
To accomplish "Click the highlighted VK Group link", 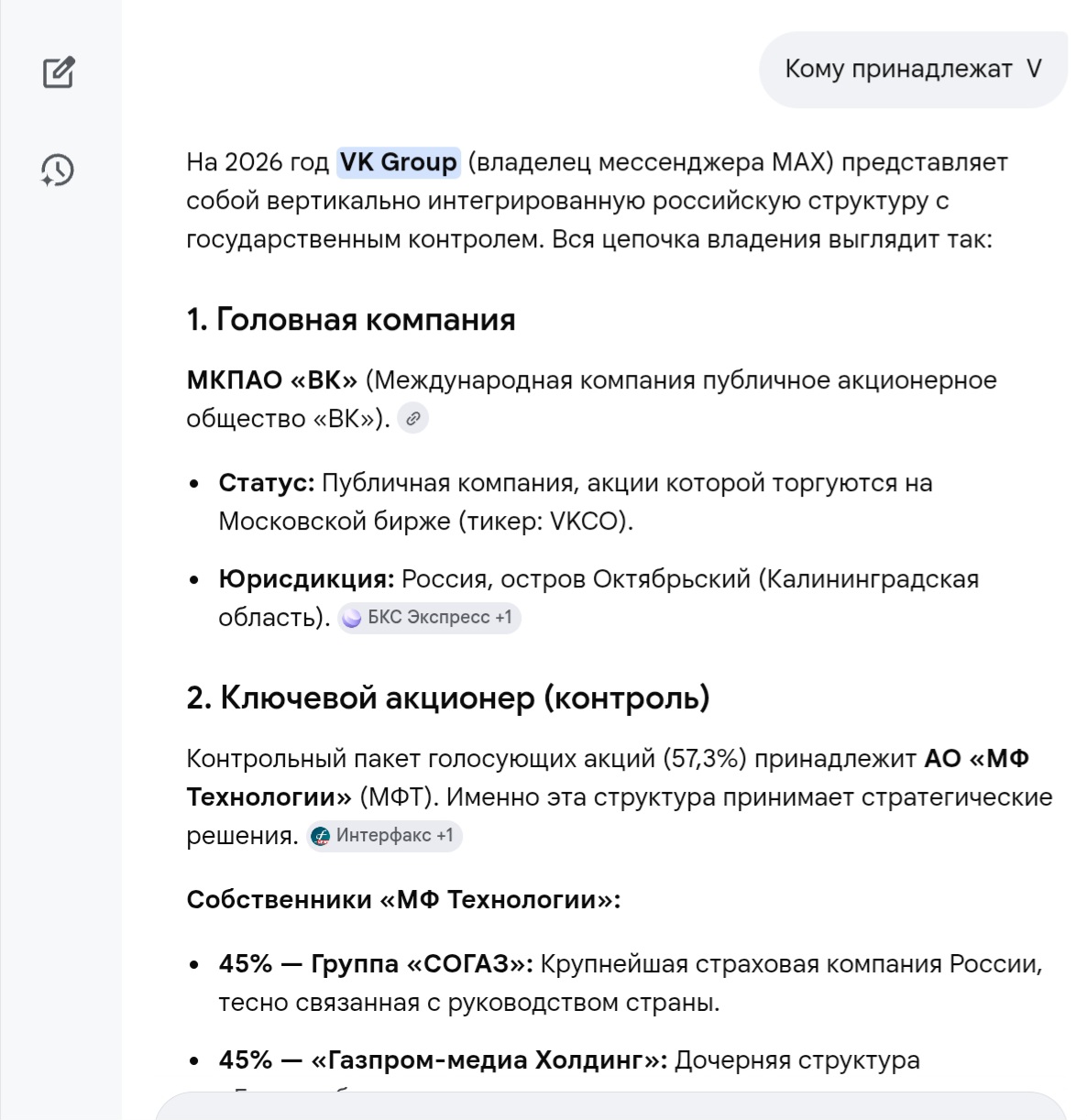I will point(398,162).
